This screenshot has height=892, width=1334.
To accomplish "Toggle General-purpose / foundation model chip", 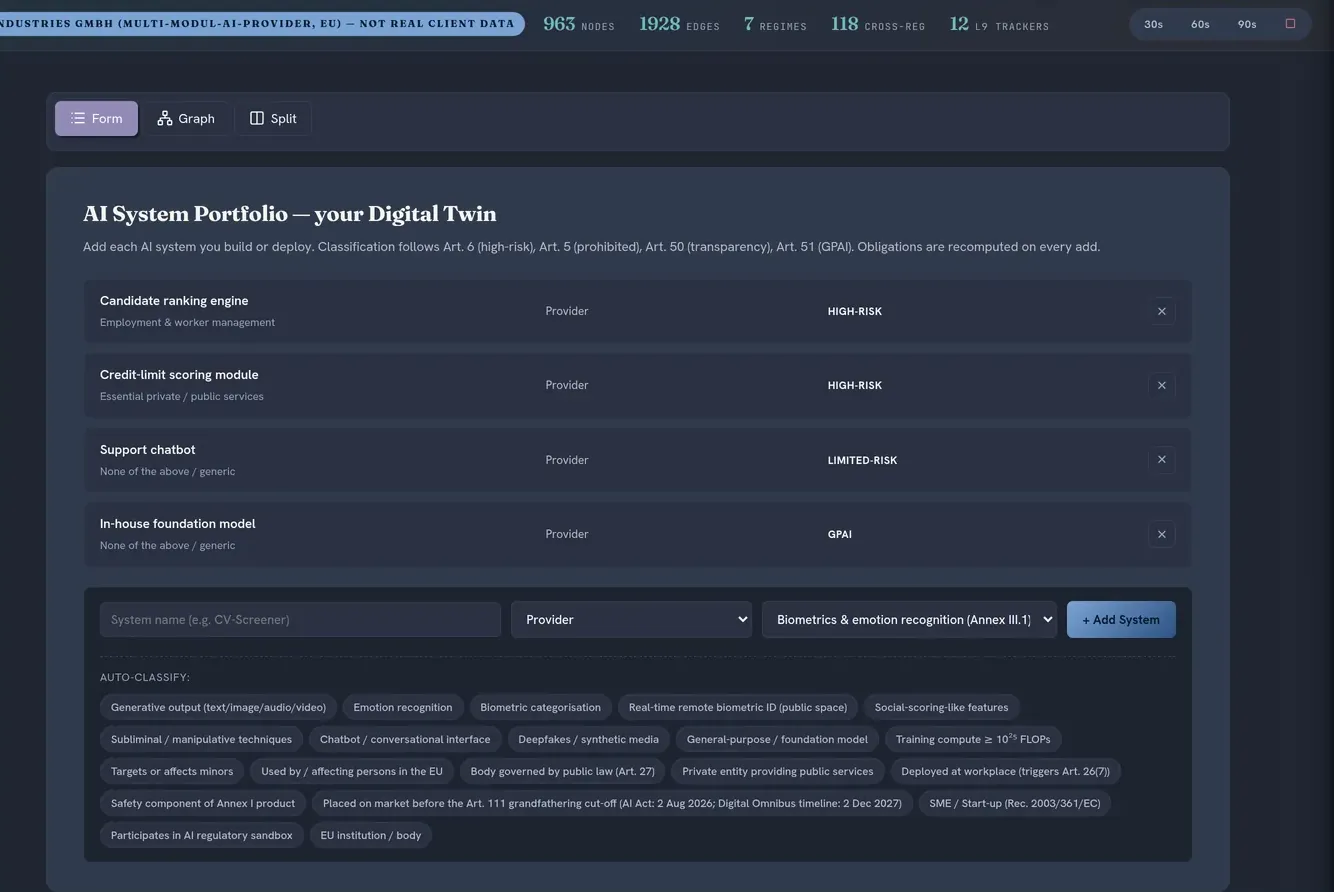I will (x=777, y=739).
